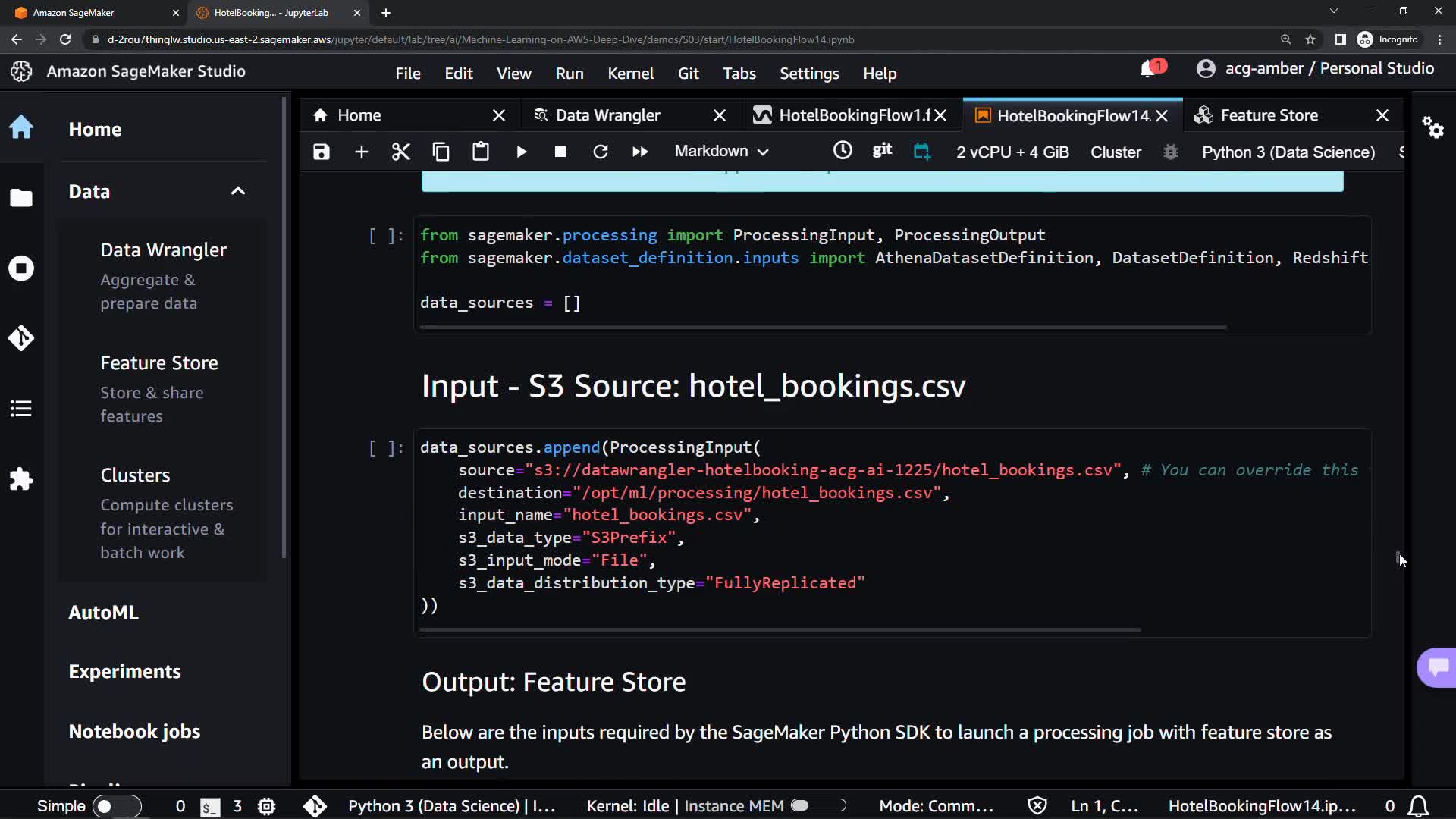Interrupt the kernel with the stop icon
The width and height of the screenshot is (1456, 819).
[x=560, y=152]
